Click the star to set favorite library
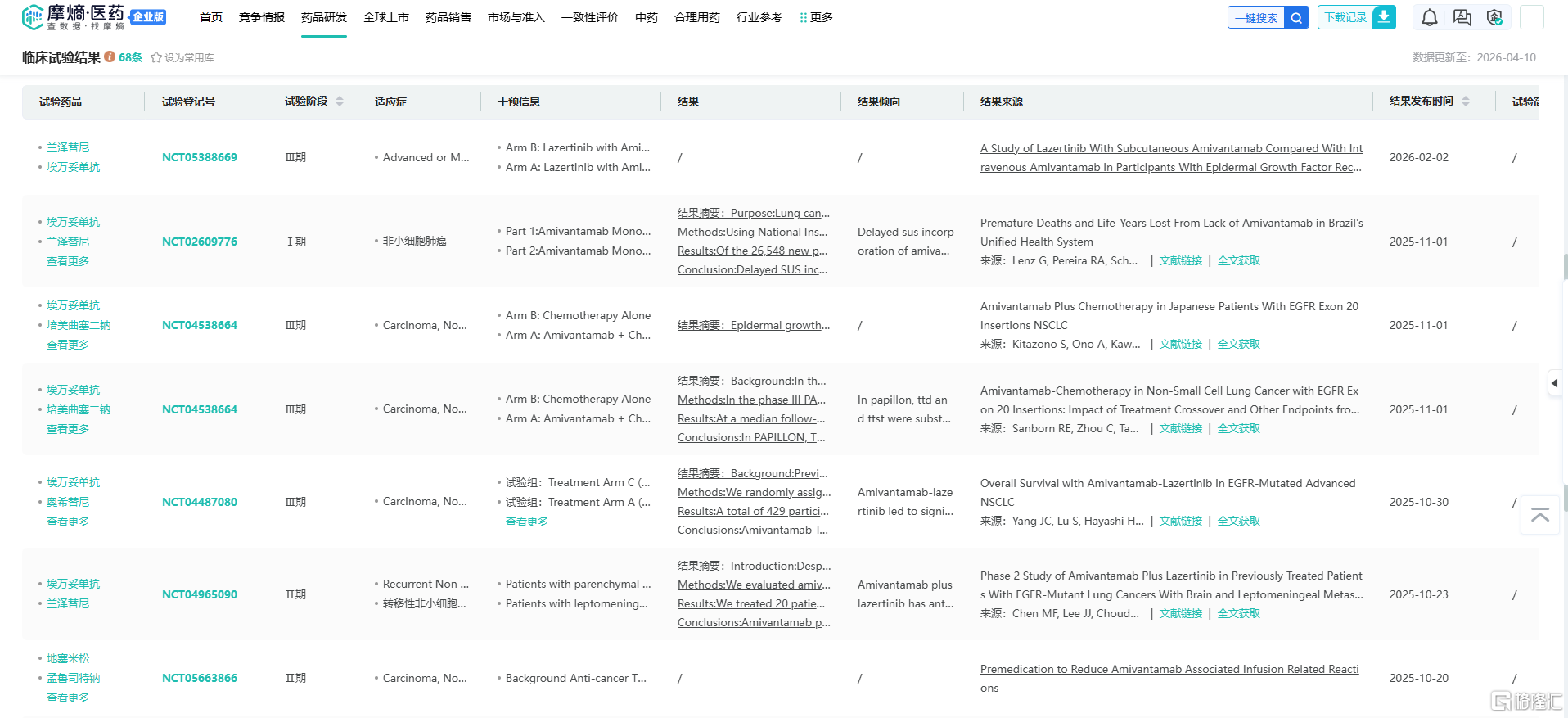This screenshot has height=718, width=1568. [x=156, y=57]
